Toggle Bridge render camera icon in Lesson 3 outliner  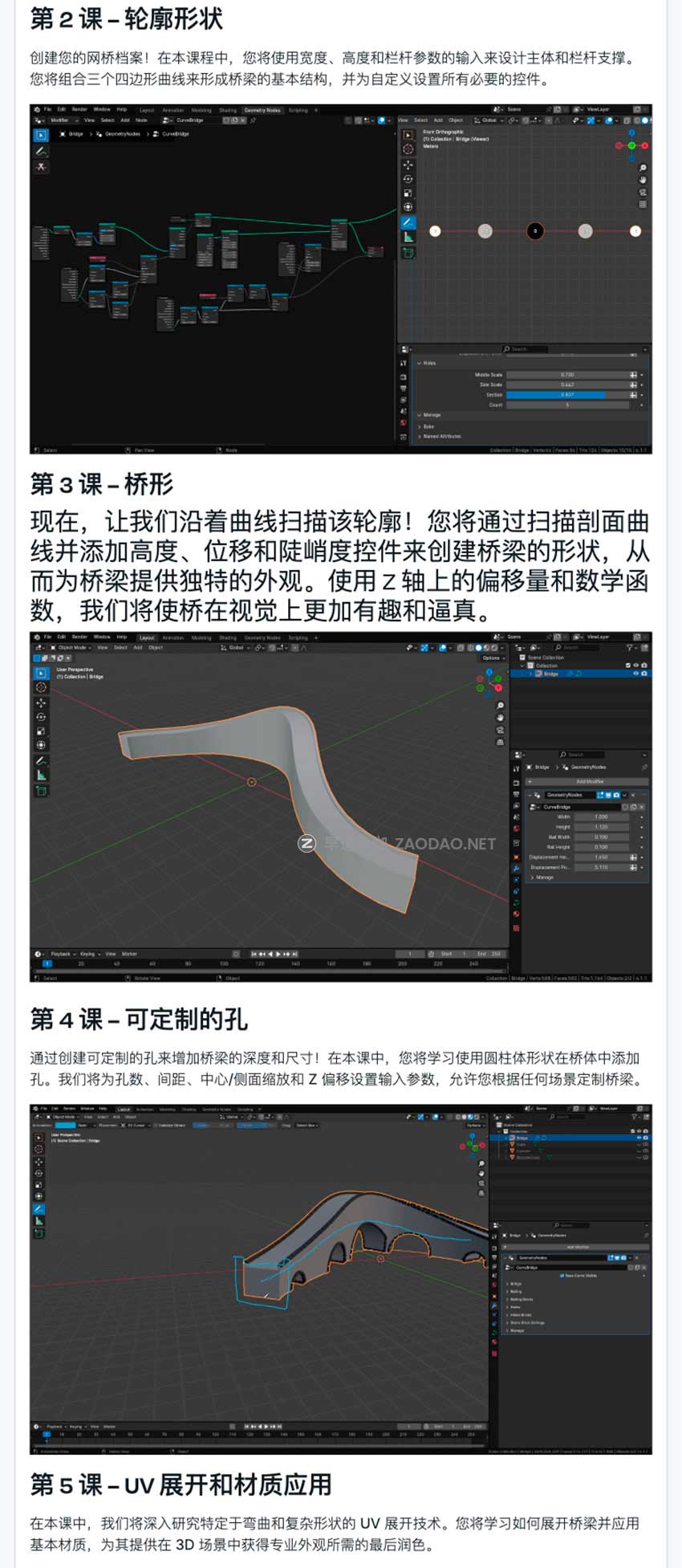click(x=643, y=674)
